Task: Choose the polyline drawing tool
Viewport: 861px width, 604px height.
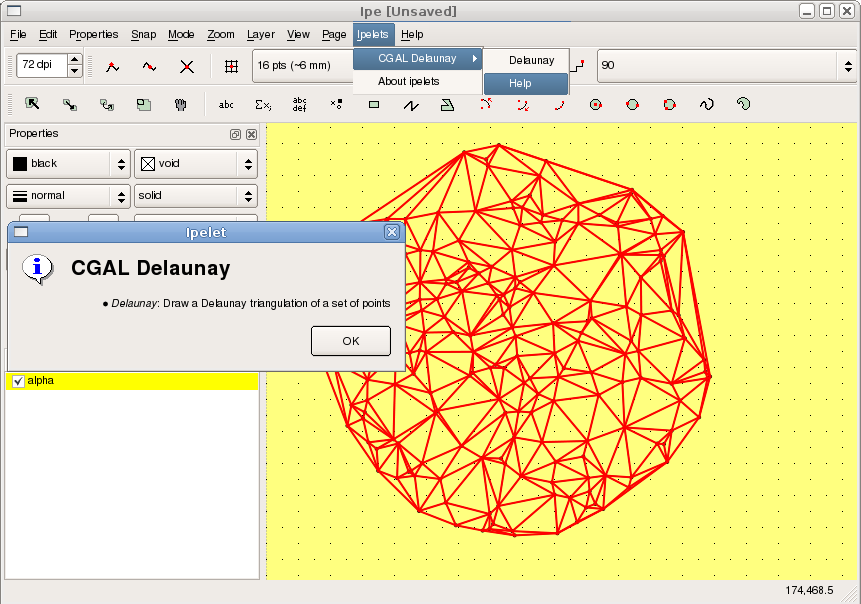Action: pyautogui.click(x=410, y=103)
